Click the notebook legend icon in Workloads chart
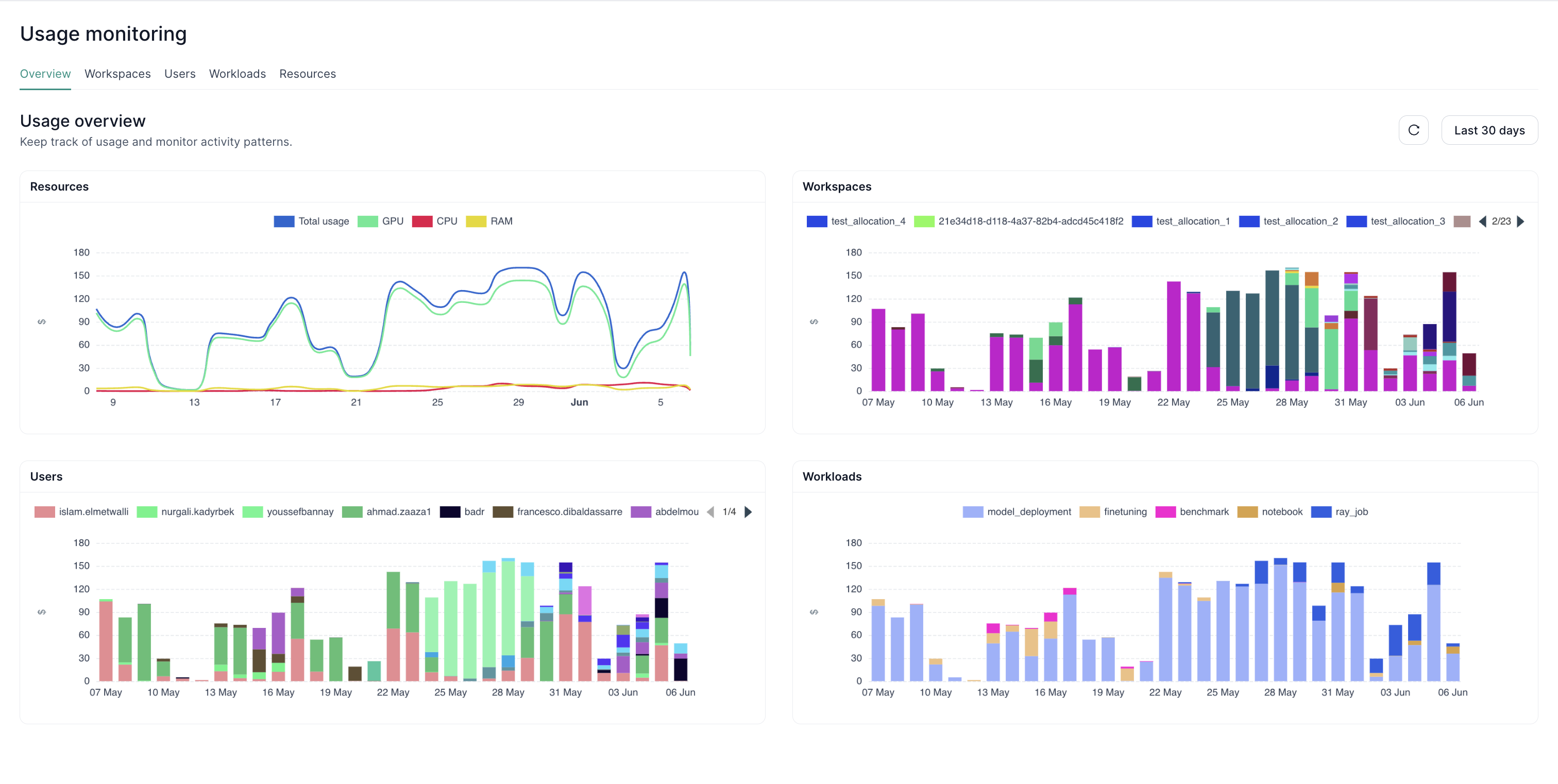This screenshot has height=784, width=1558. (1246, 512)
